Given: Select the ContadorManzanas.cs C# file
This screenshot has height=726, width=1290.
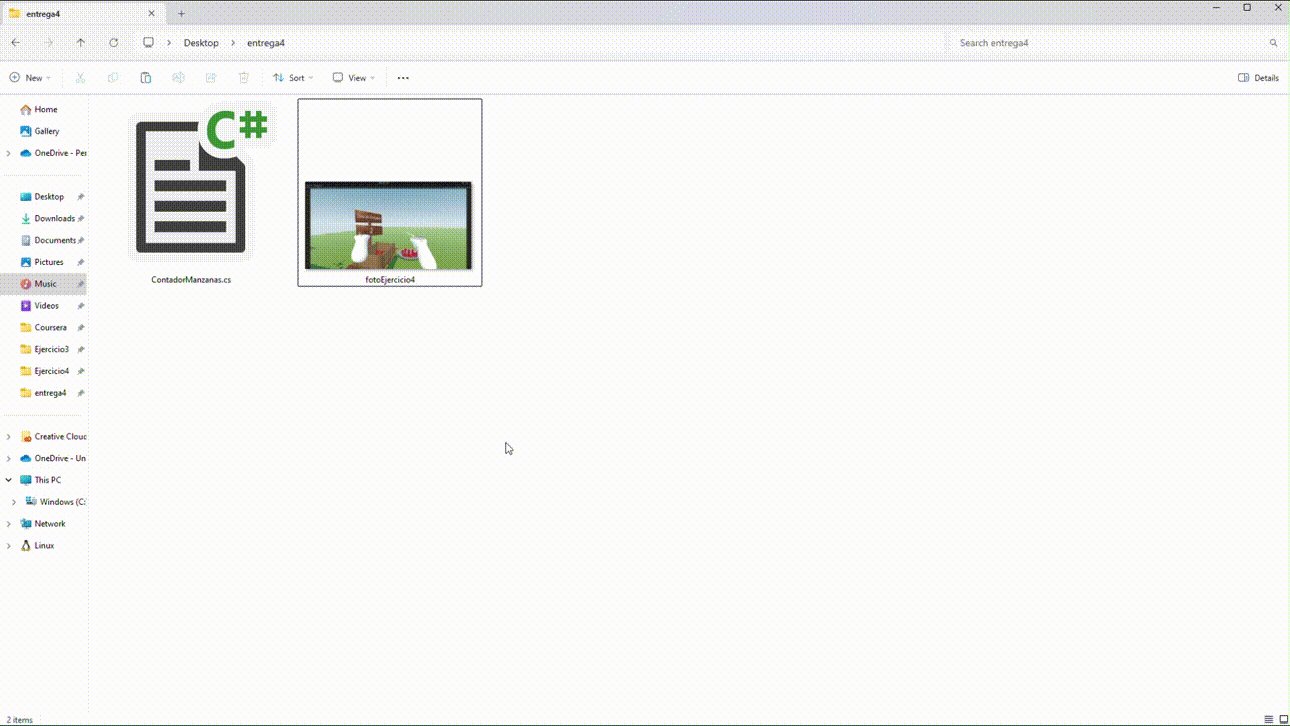Looking at the screenshot, I should pyautogui.click(x=191, y=192).
